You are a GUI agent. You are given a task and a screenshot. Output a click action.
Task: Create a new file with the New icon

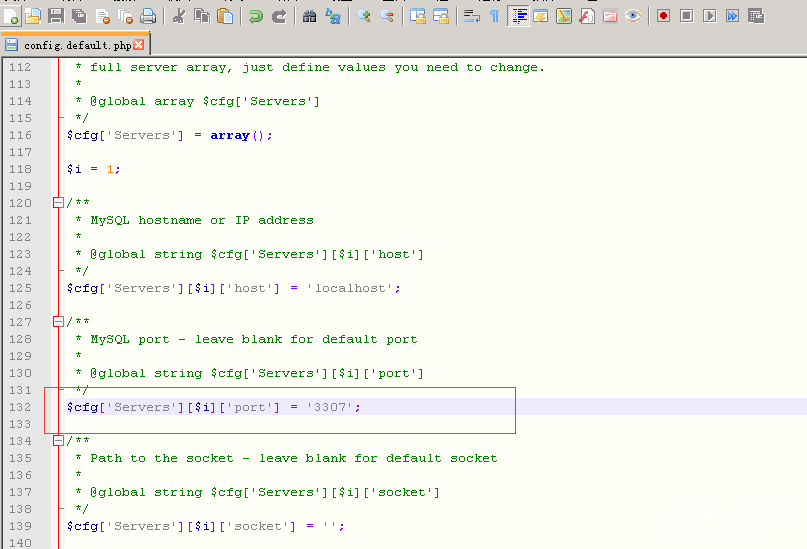(11, 16)
